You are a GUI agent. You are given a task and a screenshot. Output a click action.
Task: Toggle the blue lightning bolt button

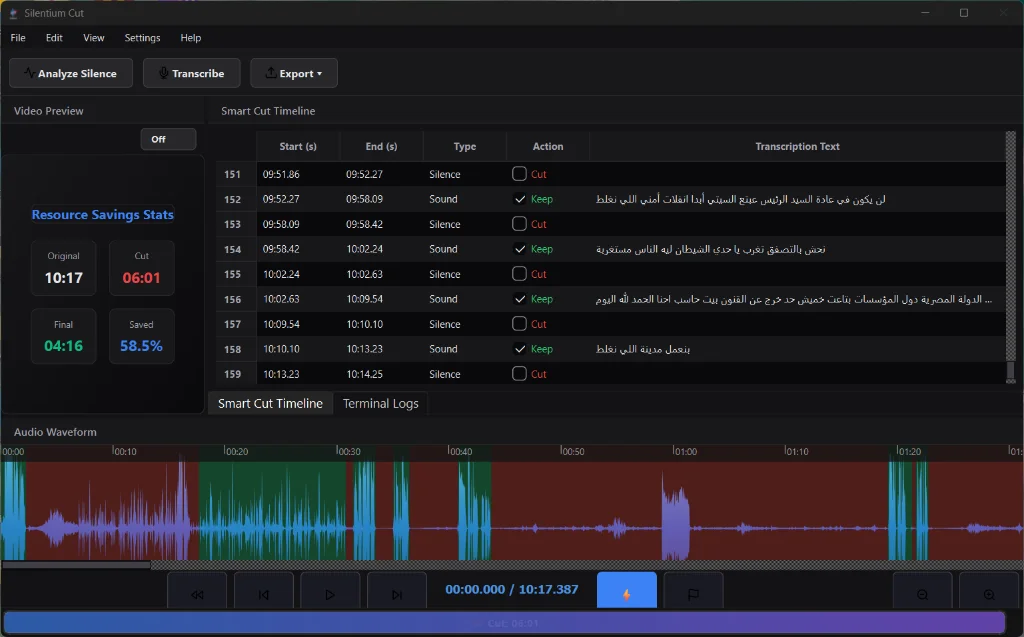pos(626,591)
